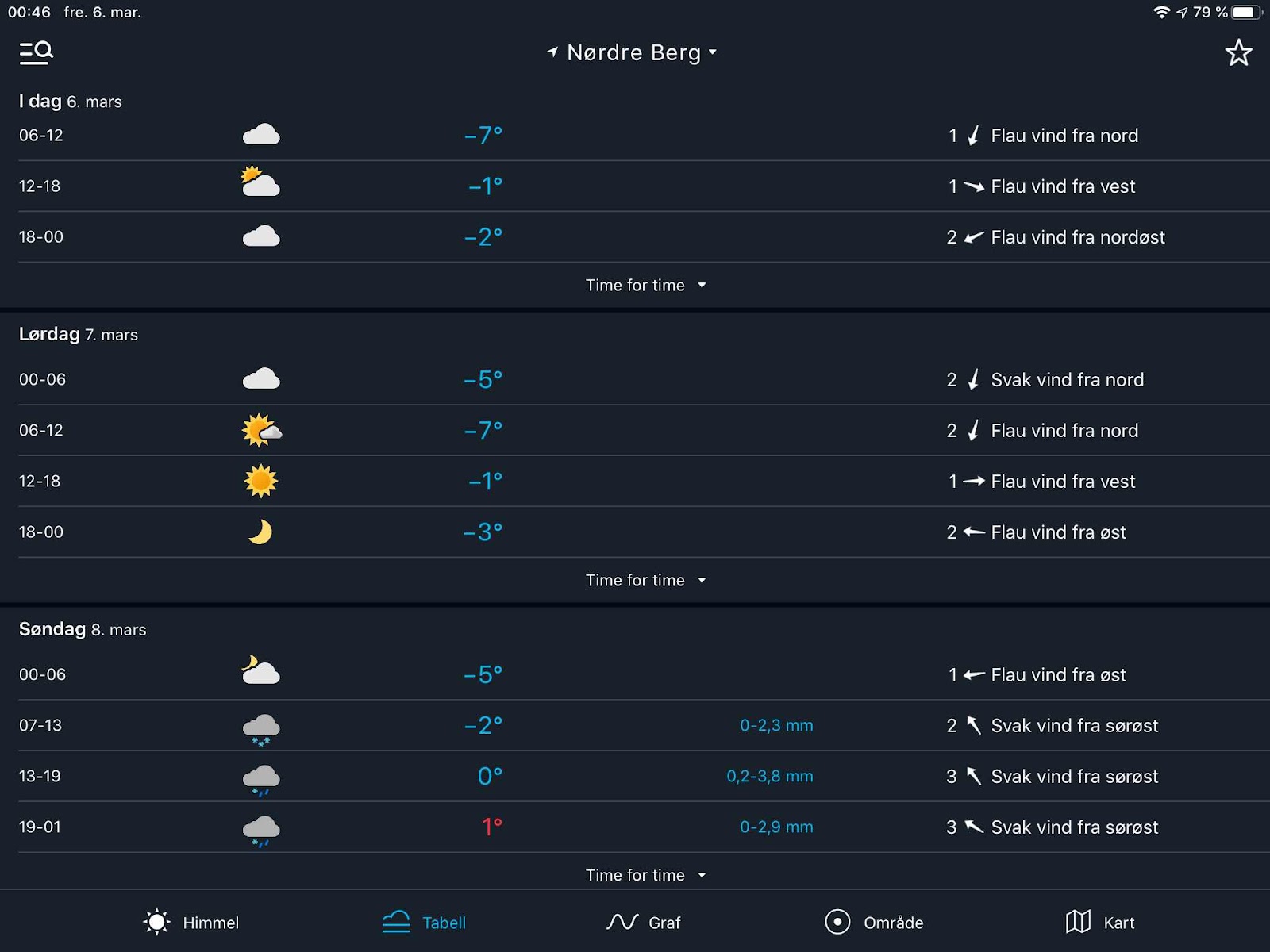This screenshot has width=1270, height=952.
Task: Tap the sunny icon for Lørdag 12-18
Action: tap(260, 481)
